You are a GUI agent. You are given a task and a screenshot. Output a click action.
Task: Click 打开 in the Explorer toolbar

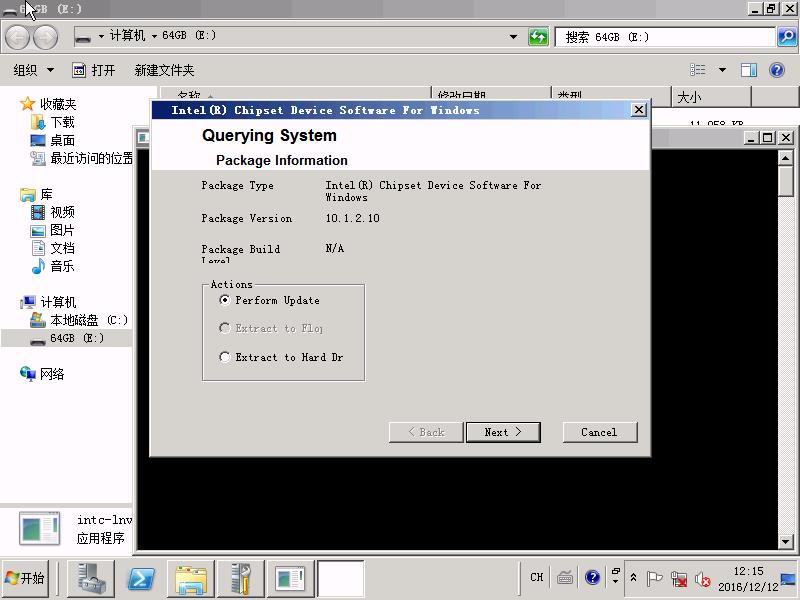tap(94, 70)
